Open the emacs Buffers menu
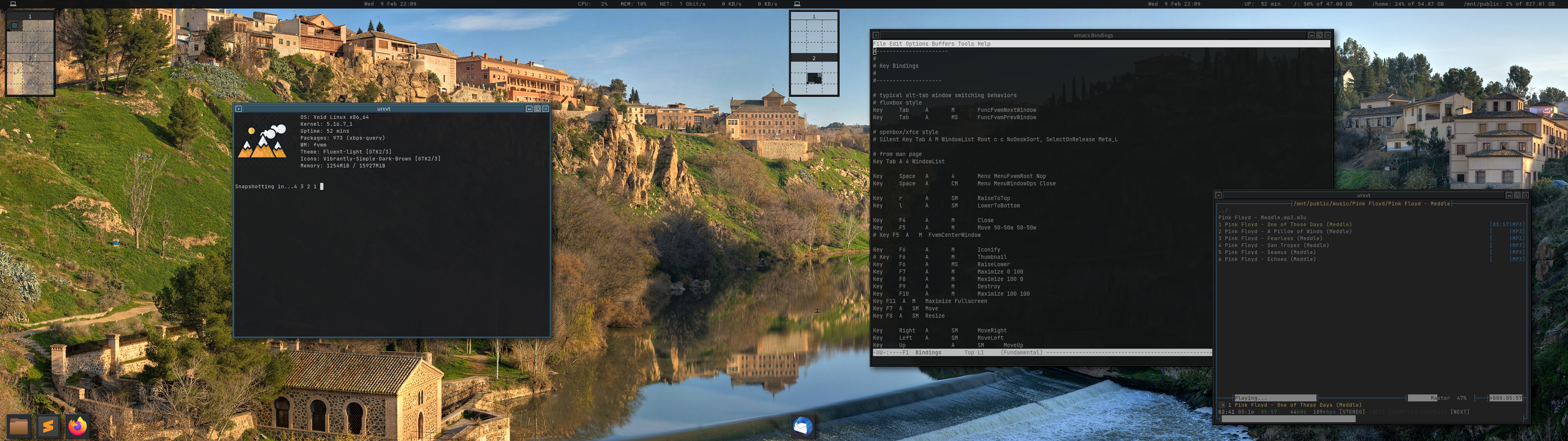Screen dimensions: 1568x441 (943, 44)
